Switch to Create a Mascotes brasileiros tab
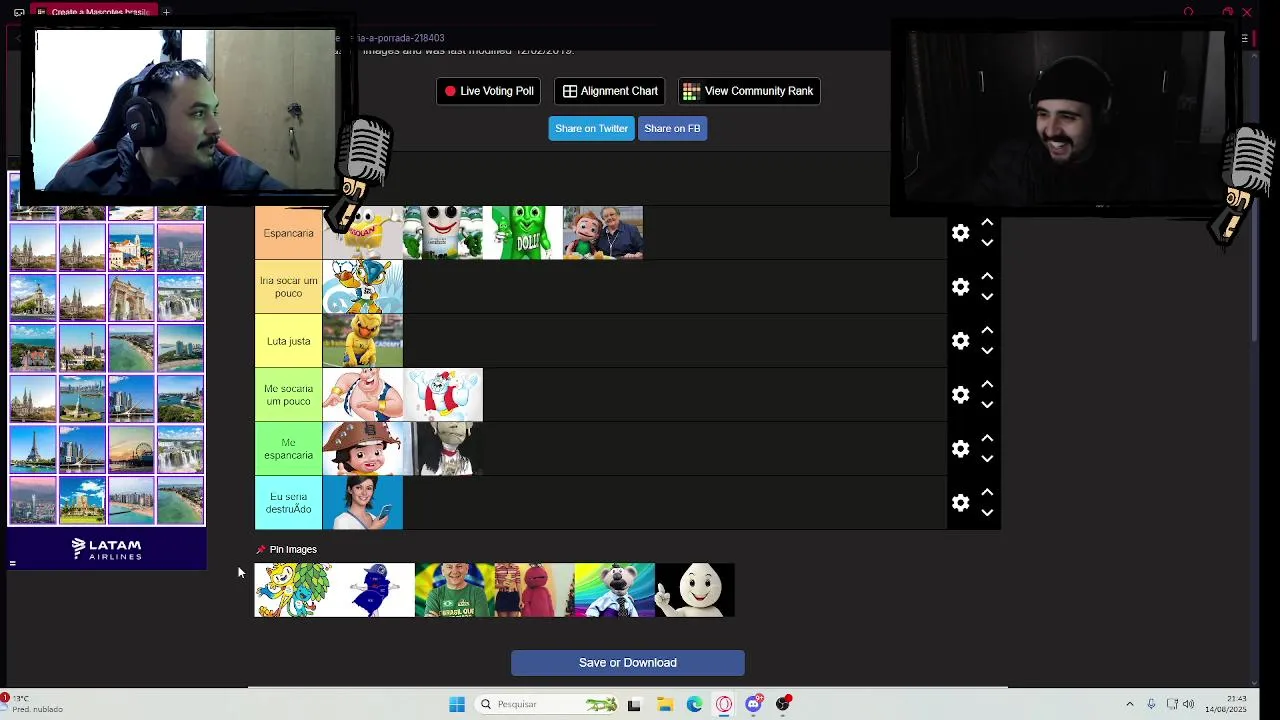 coord(94,12)
